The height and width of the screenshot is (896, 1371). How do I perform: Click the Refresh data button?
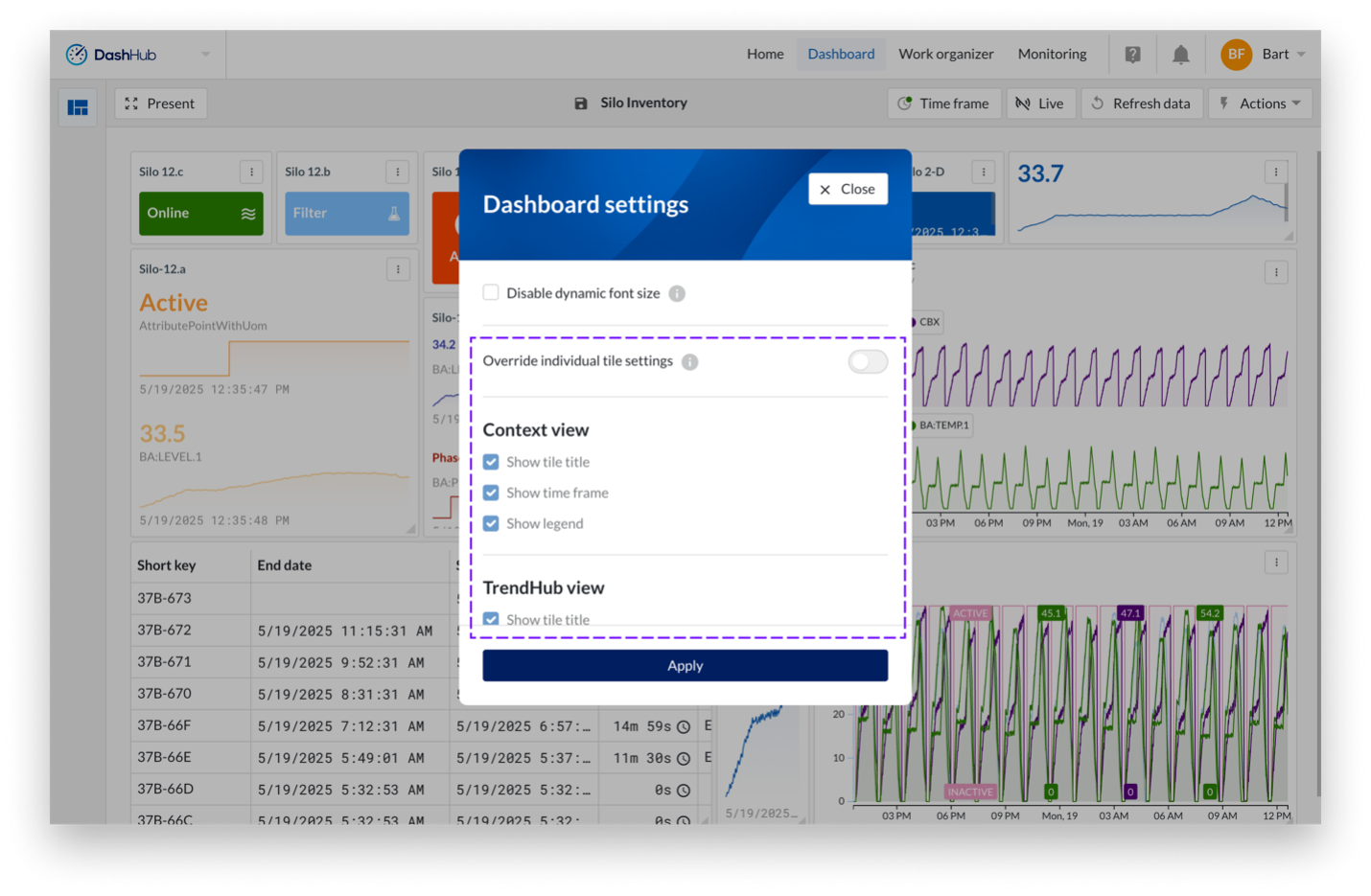pos(1140,103)
